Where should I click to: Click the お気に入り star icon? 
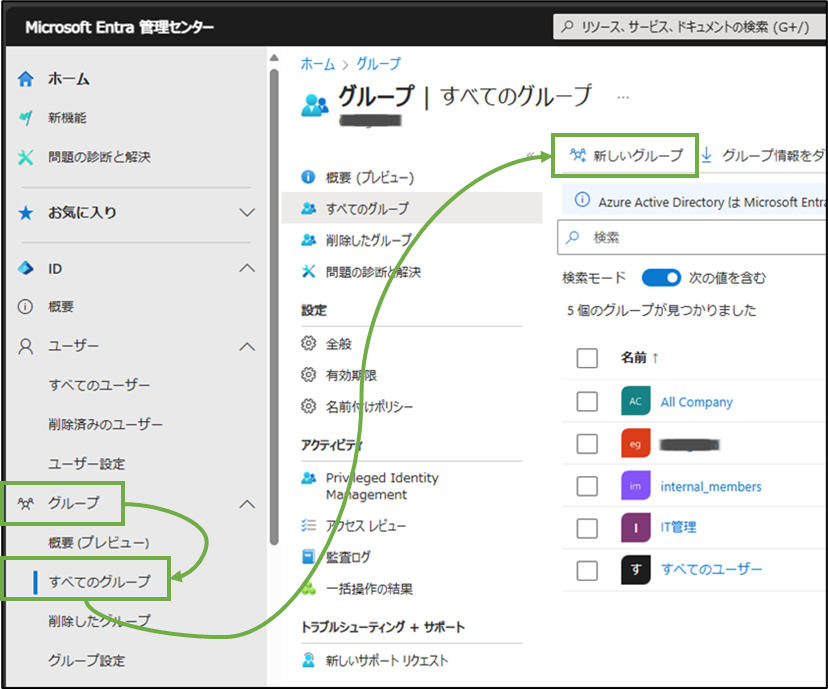(x=25, y=213)
